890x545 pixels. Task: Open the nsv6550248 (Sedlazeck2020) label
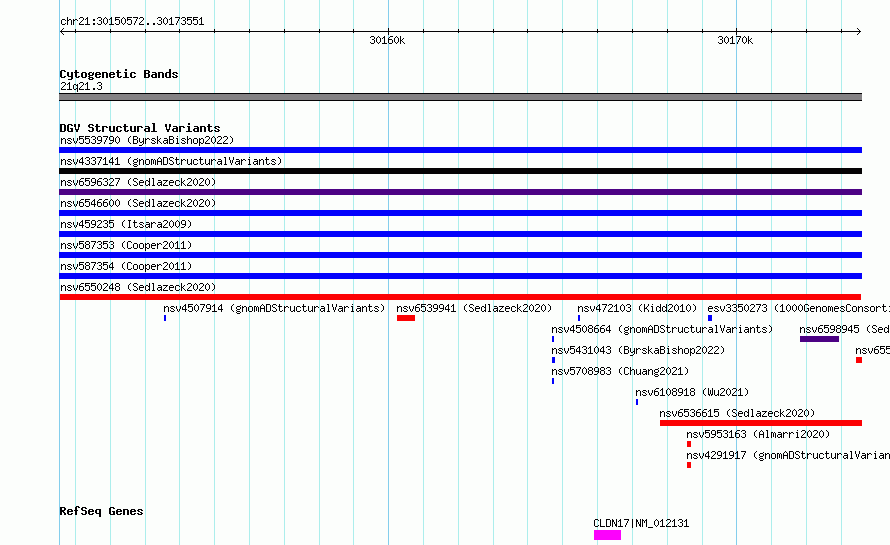tap(138, 287)
